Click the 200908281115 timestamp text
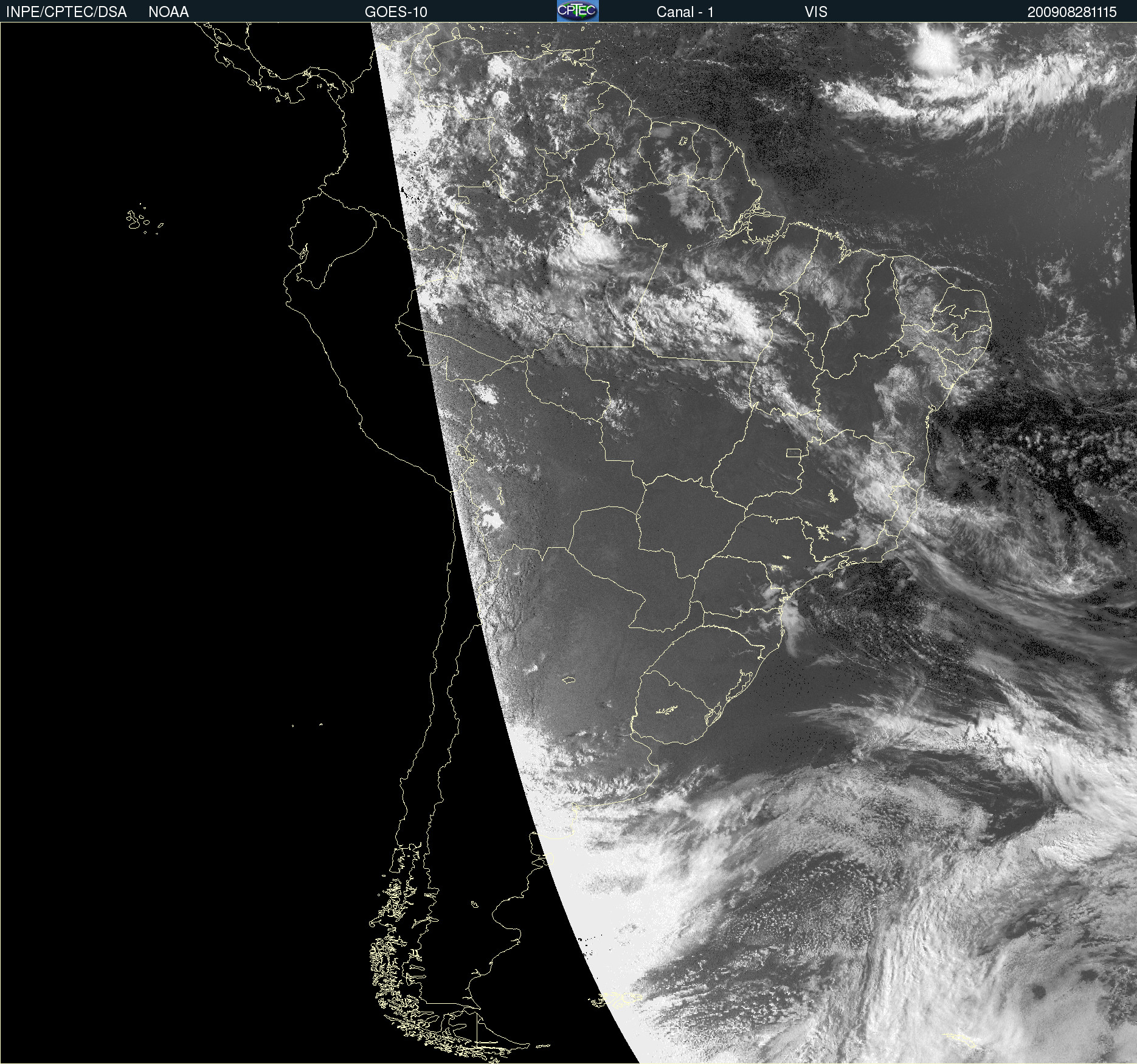Image resolution: width=1137 pixels, height=1064 pixels. [1072, 12]
